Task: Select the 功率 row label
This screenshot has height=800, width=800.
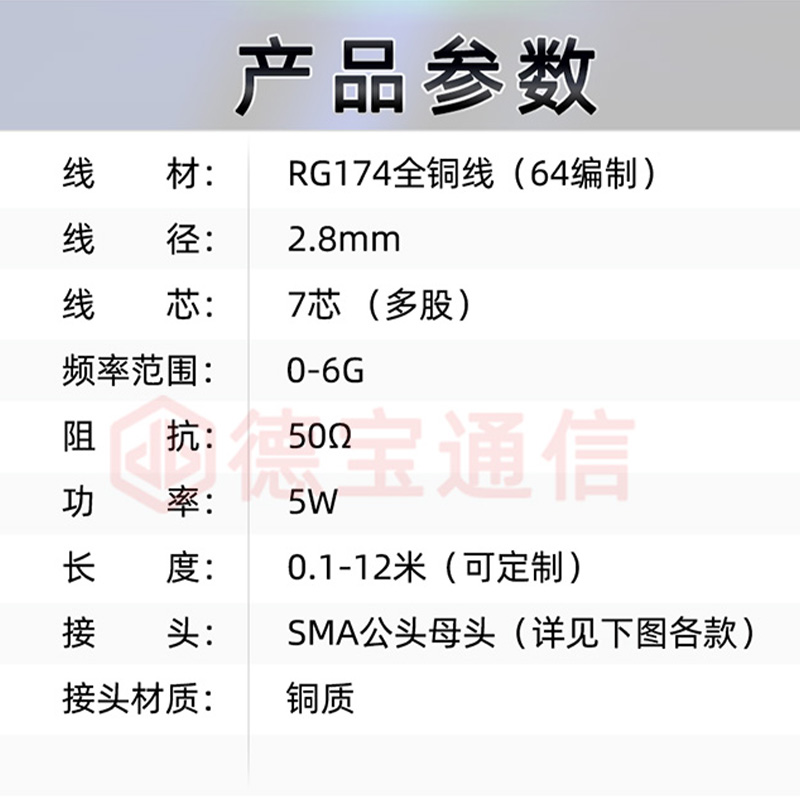Action: click(x=138, y=502)
